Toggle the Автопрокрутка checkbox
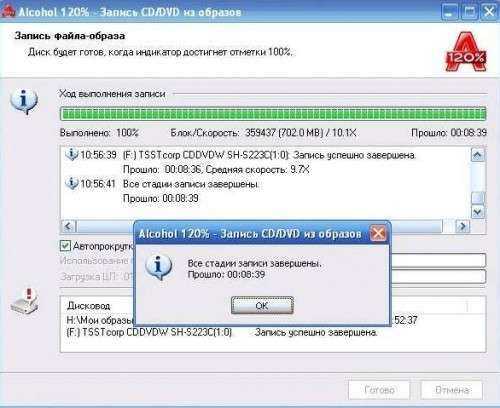The height and width of the screenshot is (408, 500). 65,246
